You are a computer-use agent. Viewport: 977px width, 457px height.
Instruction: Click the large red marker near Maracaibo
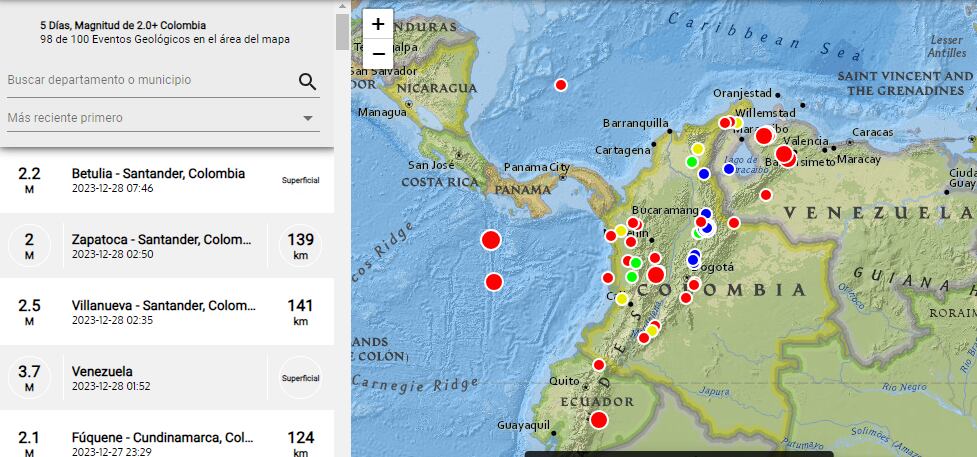764,135
